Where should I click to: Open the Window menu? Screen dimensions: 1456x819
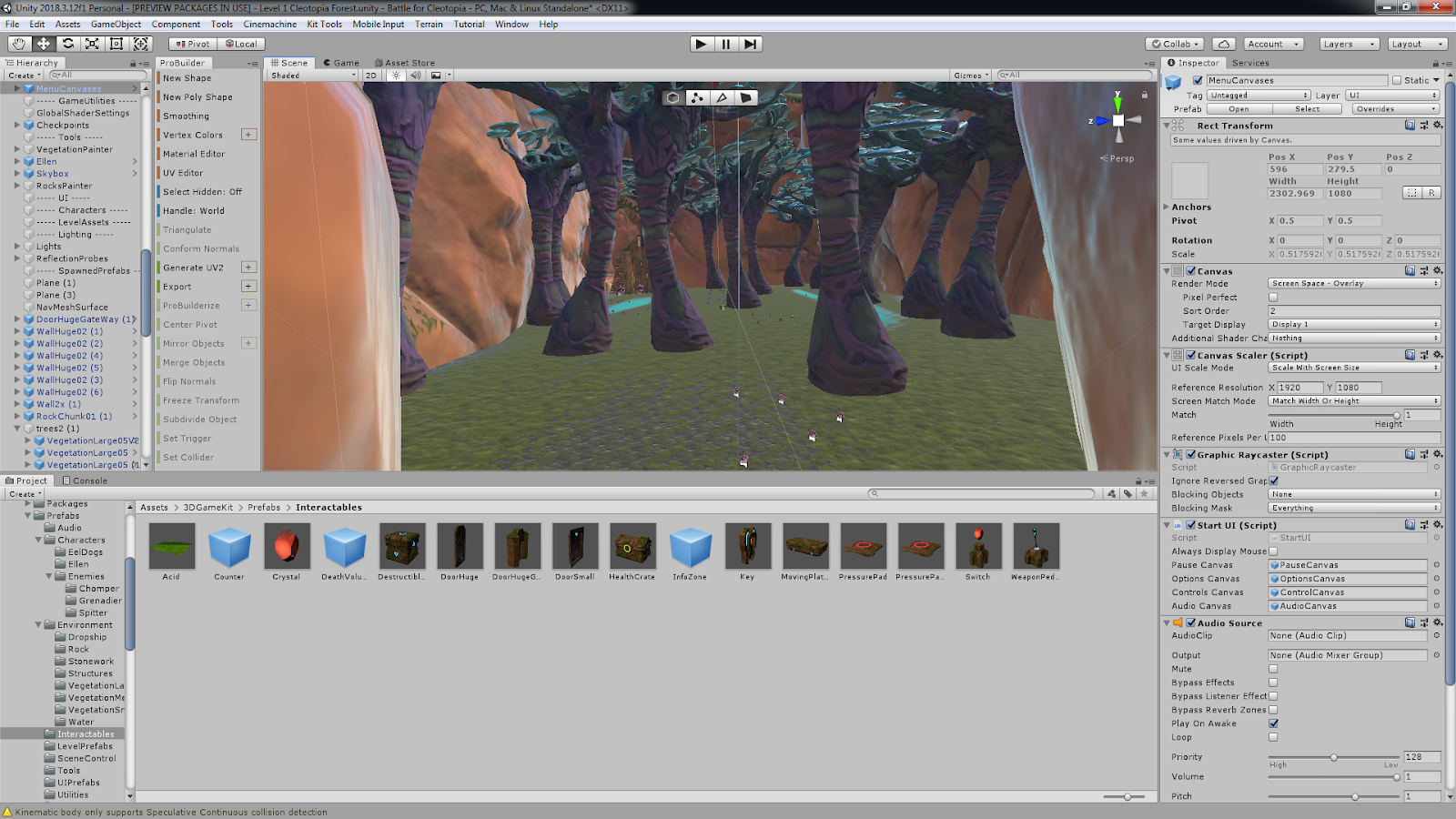pos(511,25)
